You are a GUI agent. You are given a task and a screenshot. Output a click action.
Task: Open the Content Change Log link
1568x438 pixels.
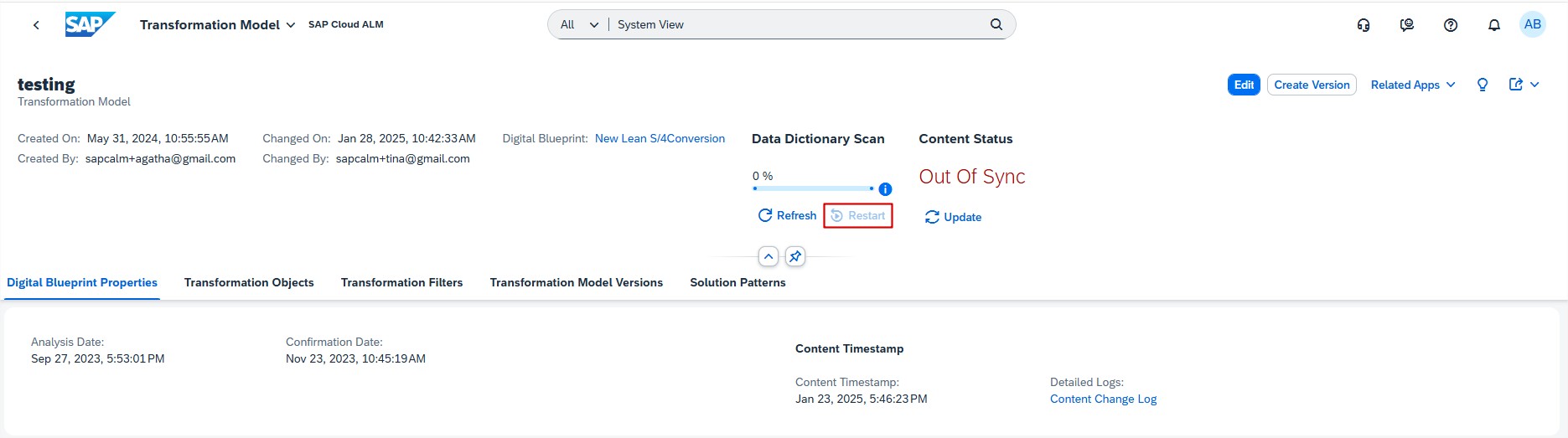[1103, 399]
